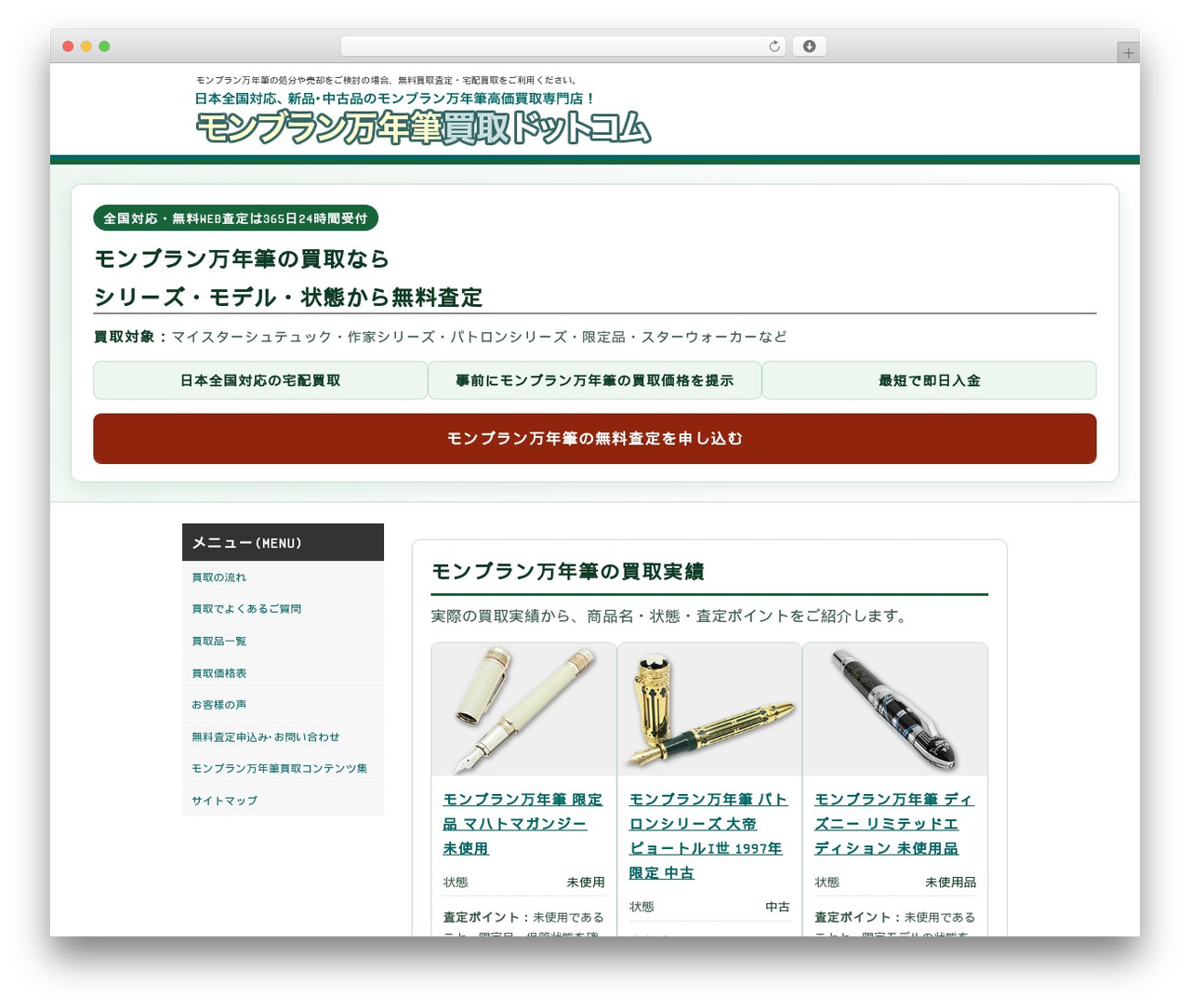Click the 中古 status value in Peter I card

pyautogui.click(x=777, y=907)
